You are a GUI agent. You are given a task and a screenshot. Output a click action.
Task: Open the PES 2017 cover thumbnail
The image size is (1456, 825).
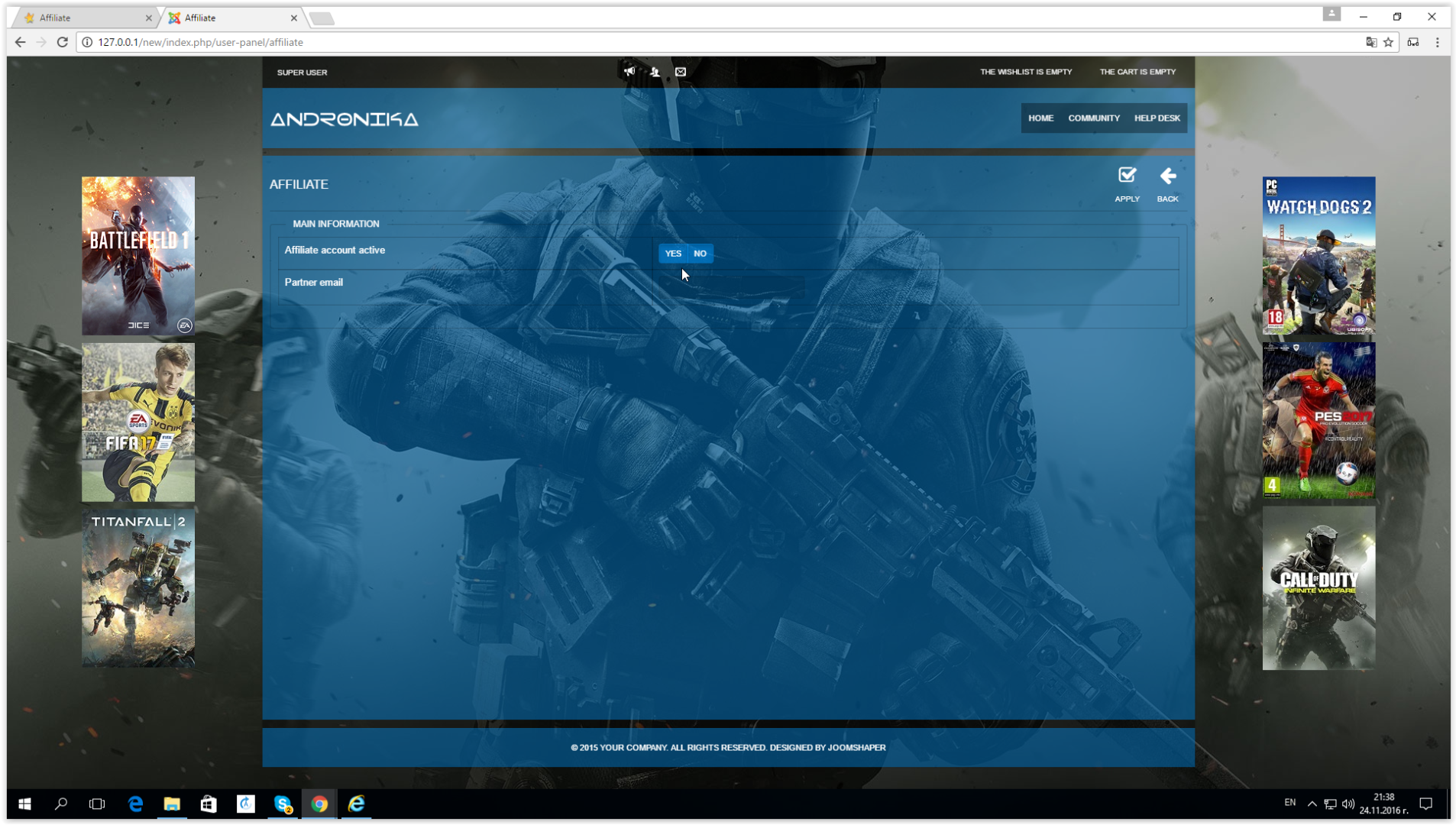1318,421
